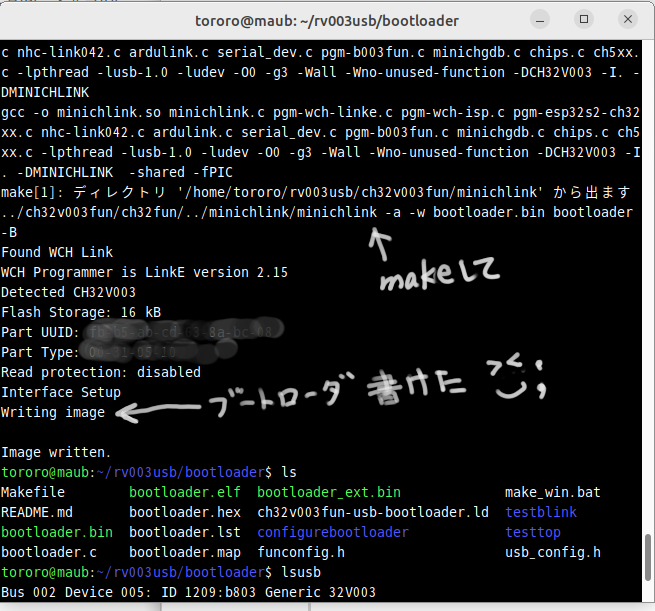This screenshot has width=655, height=611.
Task: Click 'WCH Programmer is LinkE version 2.15'
Action: (x=145, y=272)
